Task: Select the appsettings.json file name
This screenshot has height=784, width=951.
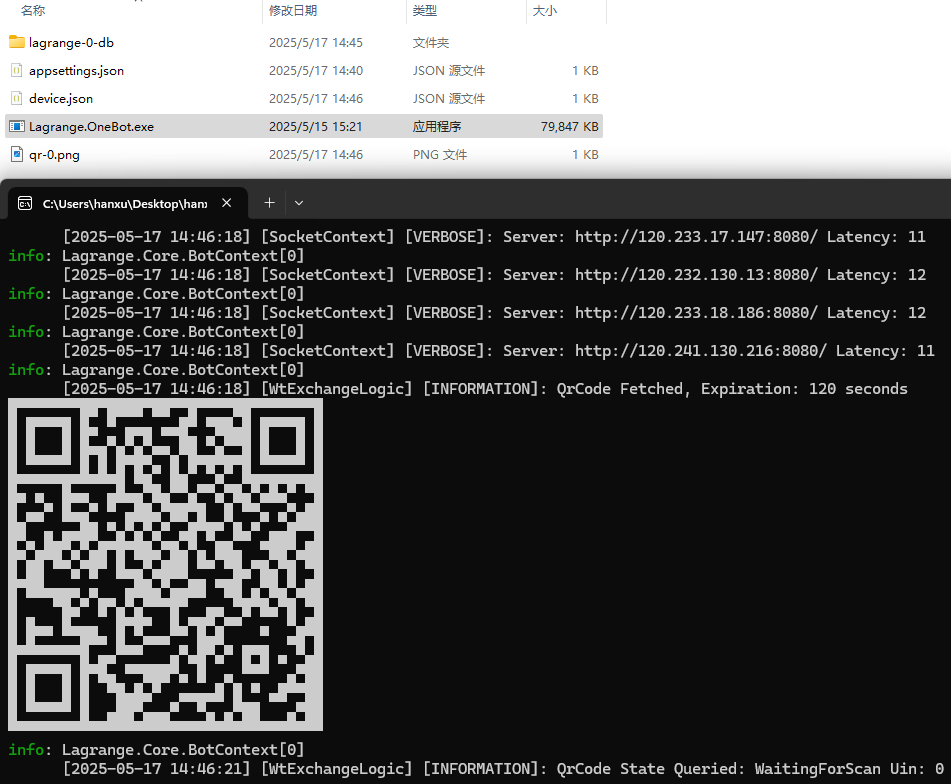Action: click(76, 70)
